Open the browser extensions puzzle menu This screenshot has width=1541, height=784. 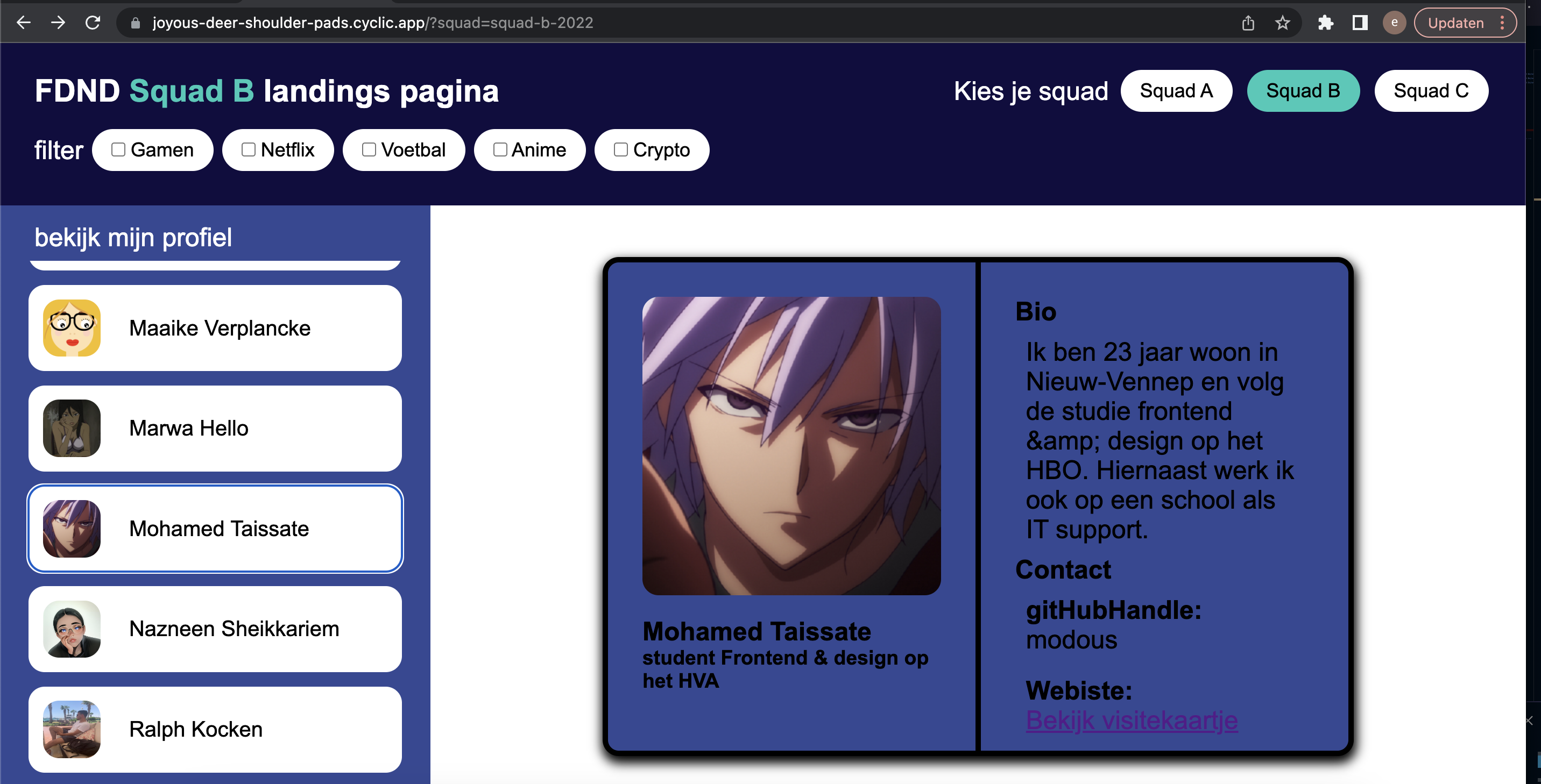(x=1326, y=23)
